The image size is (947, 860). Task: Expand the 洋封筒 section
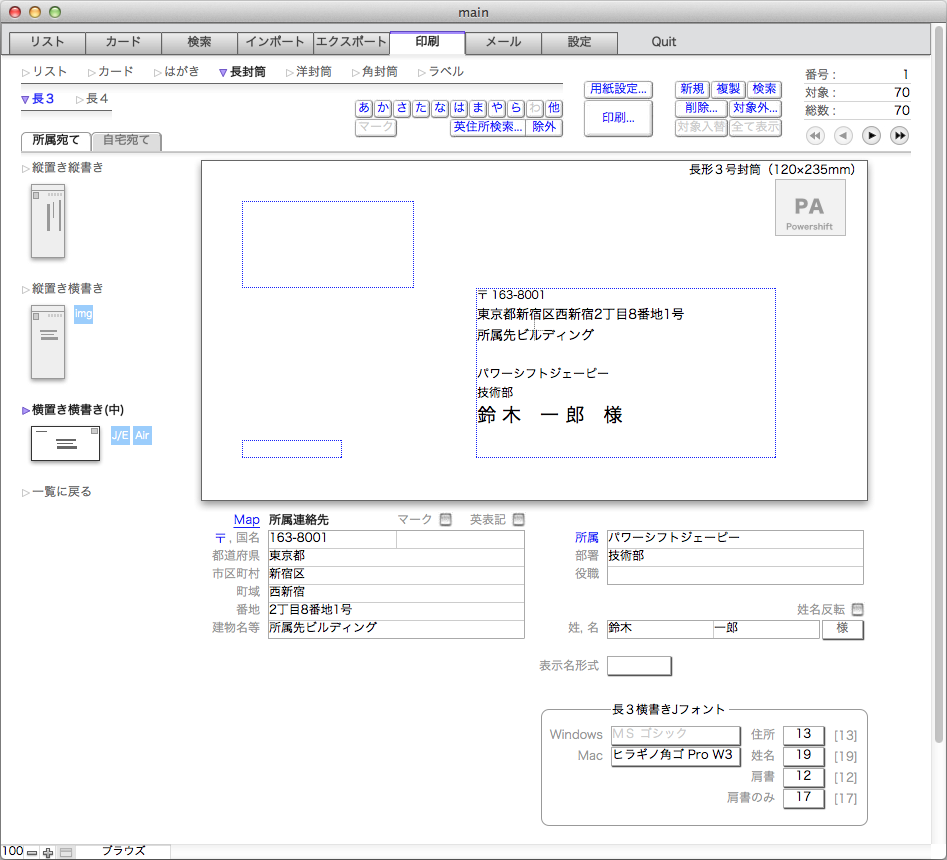[x=308, y=72]
